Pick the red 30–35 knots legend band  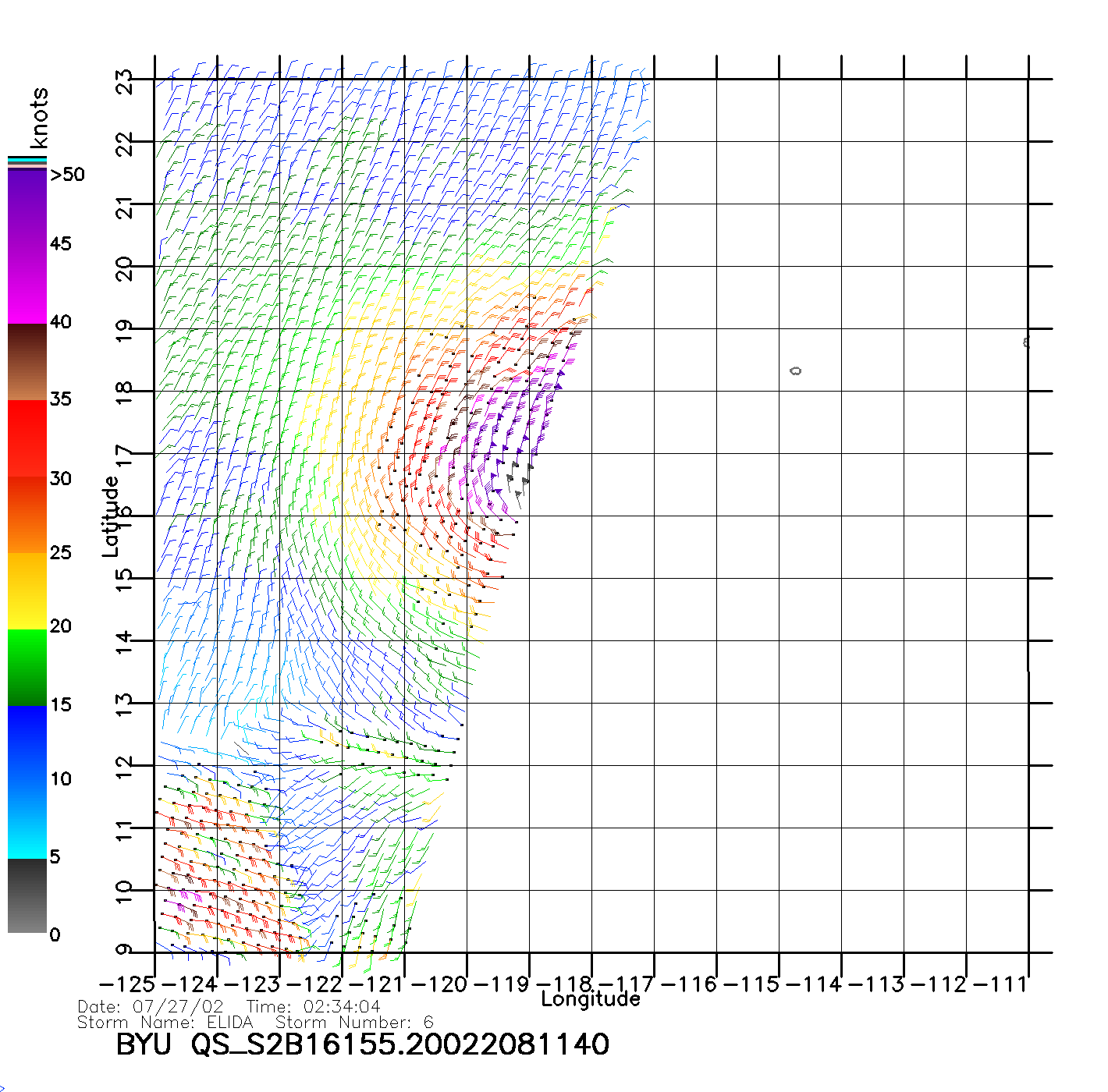(x=27, y=438)
